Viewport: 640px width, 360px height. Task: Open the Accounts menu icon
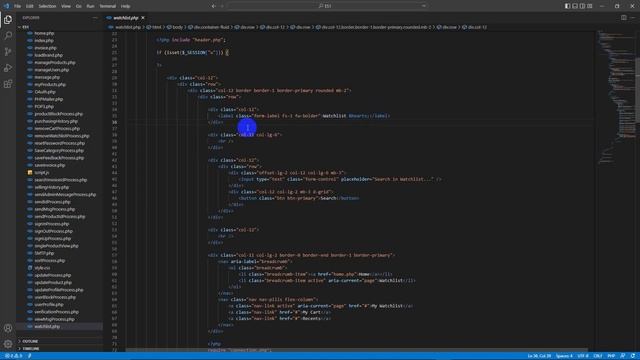point(8,328)
